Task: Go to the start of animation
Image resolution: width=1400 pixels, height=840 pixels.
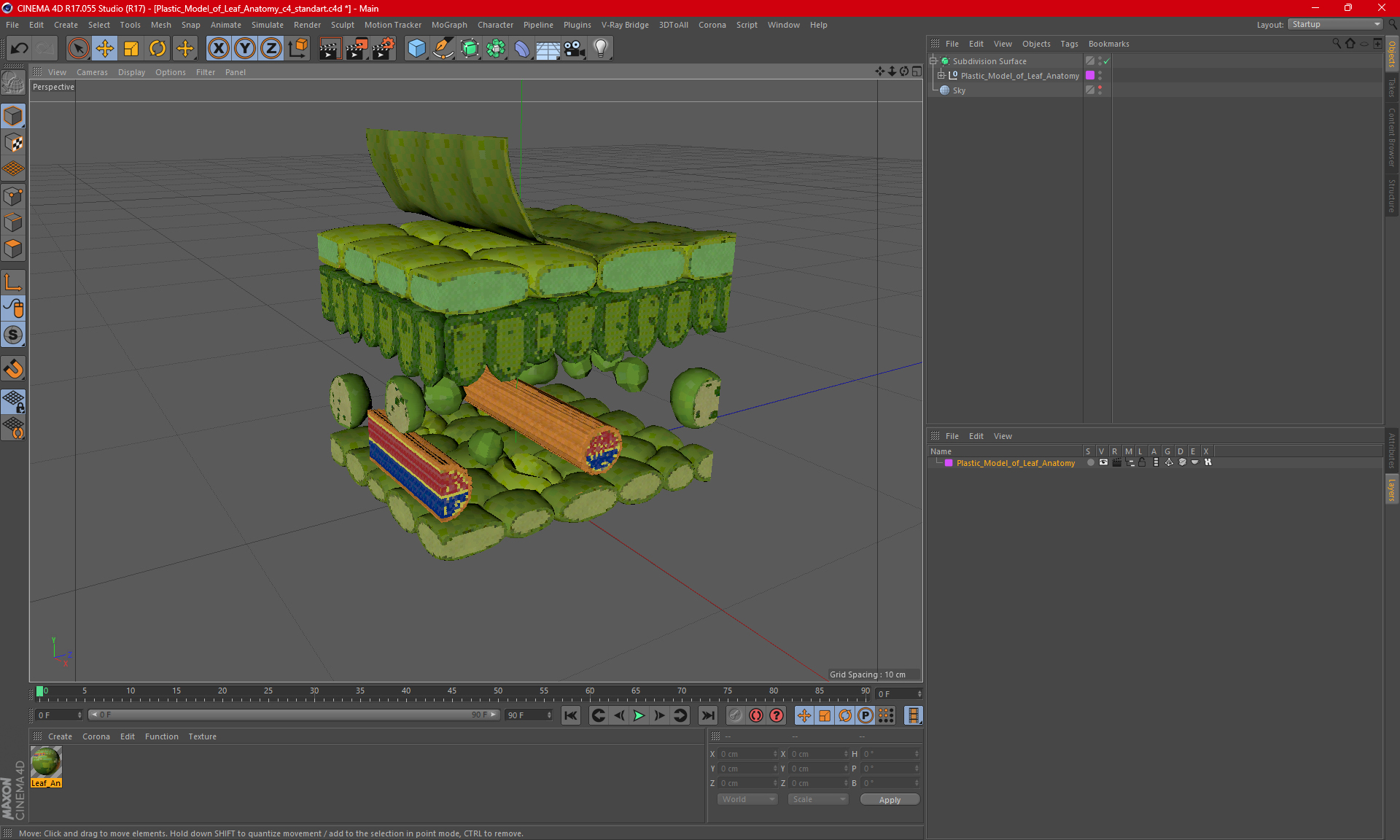Action: (571, 715)
